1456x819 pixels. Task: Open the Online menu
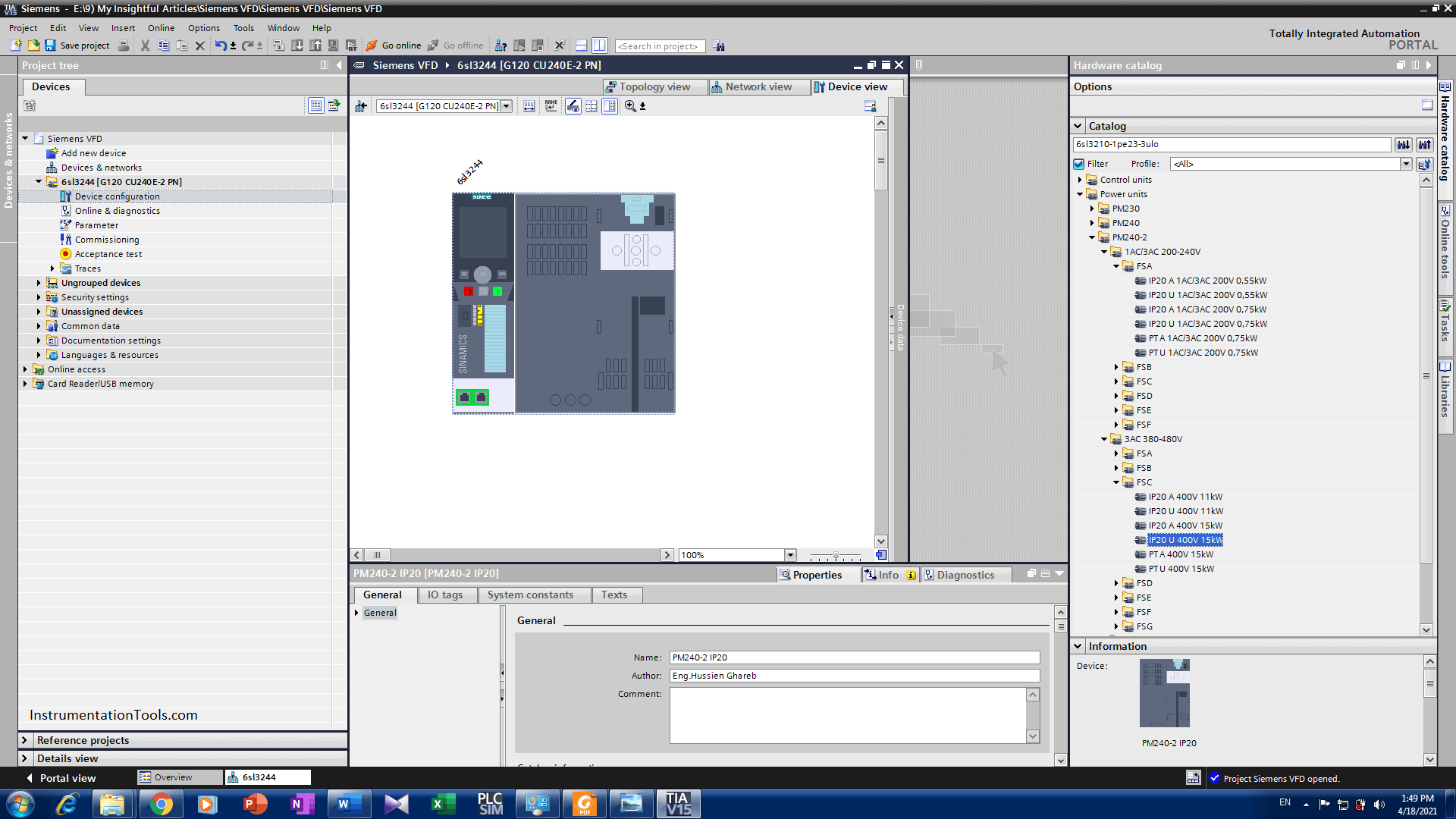click(x=161, y=28)
